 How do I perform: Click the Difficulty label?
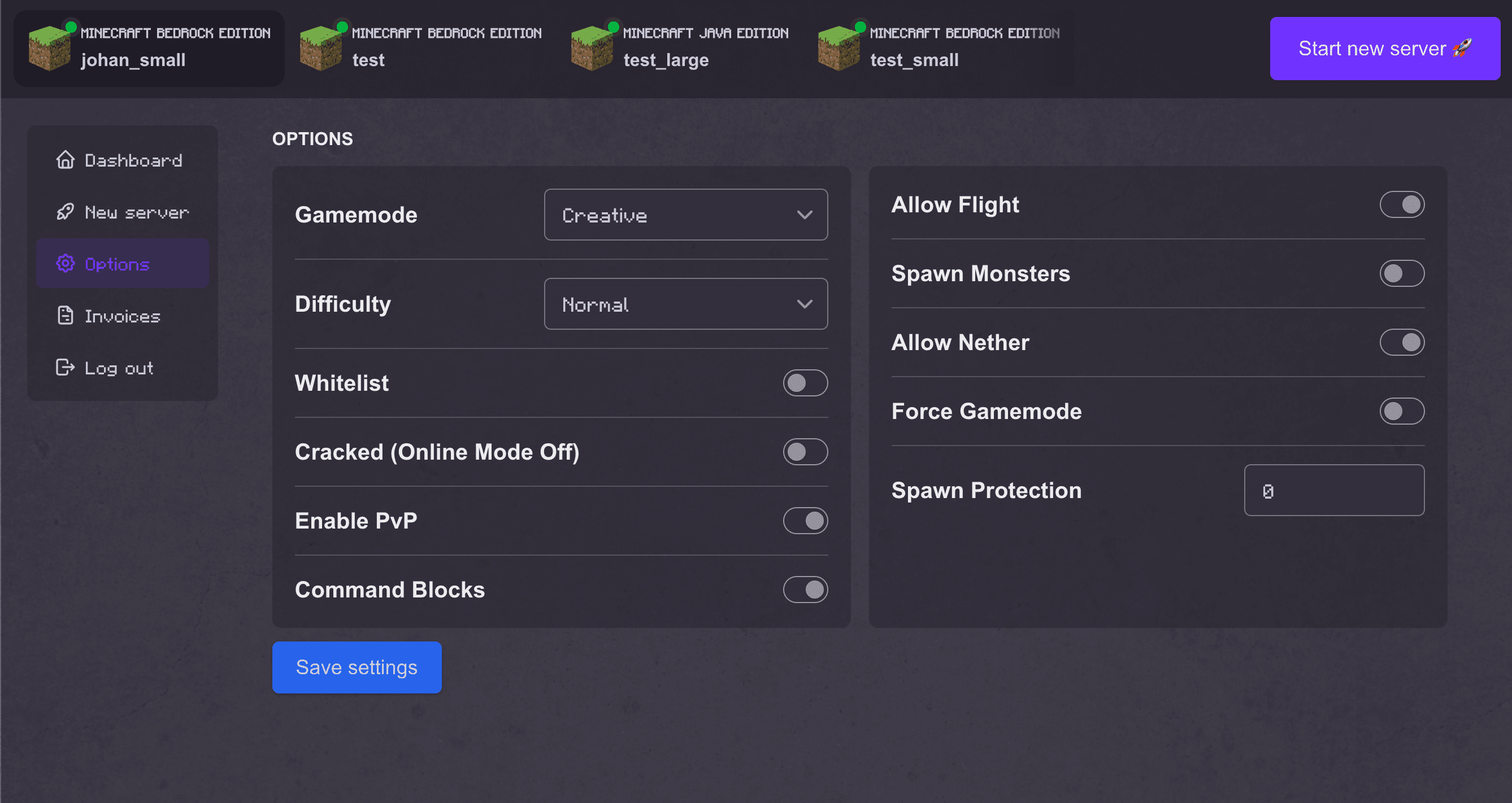343,304
